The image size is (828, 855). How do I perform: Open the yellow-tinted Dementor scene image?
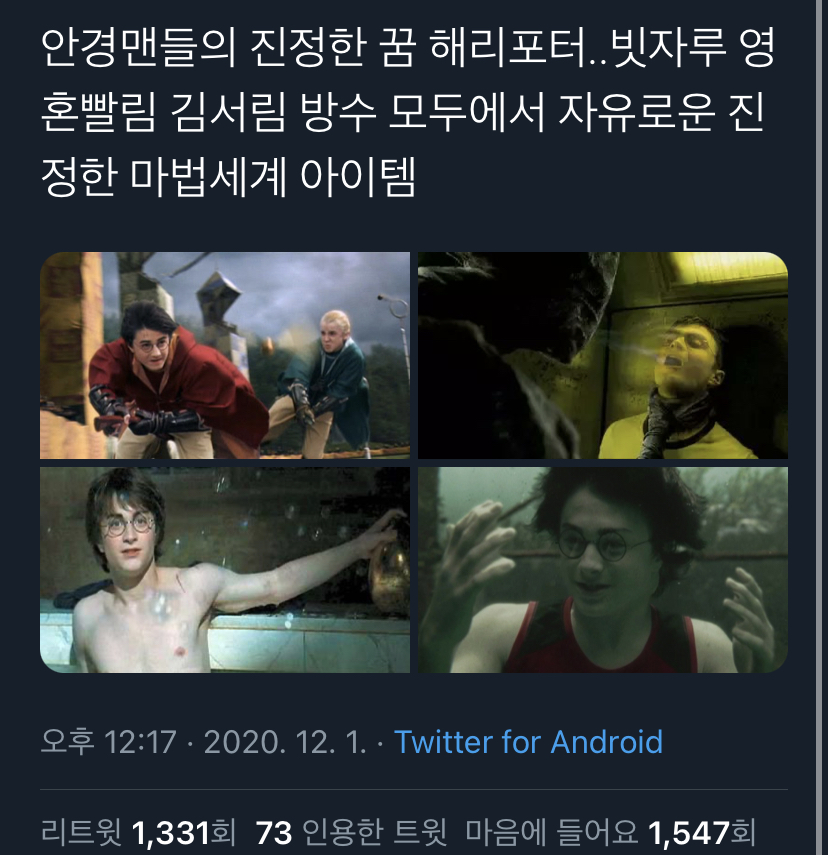click(603, 356)
